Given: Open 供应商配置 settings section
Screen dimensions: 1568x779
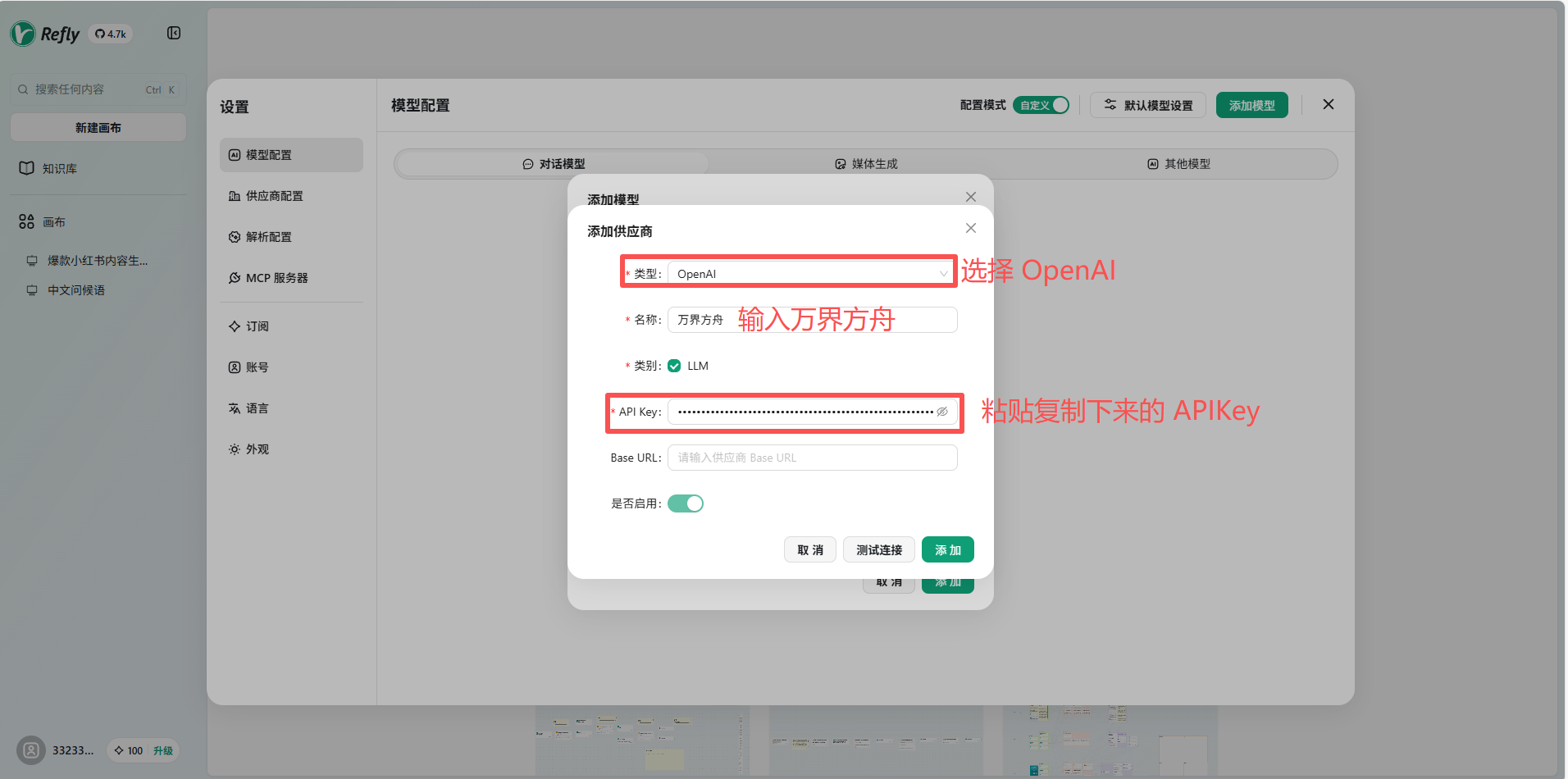Looking at the screenshot, I should coord(274,196).
